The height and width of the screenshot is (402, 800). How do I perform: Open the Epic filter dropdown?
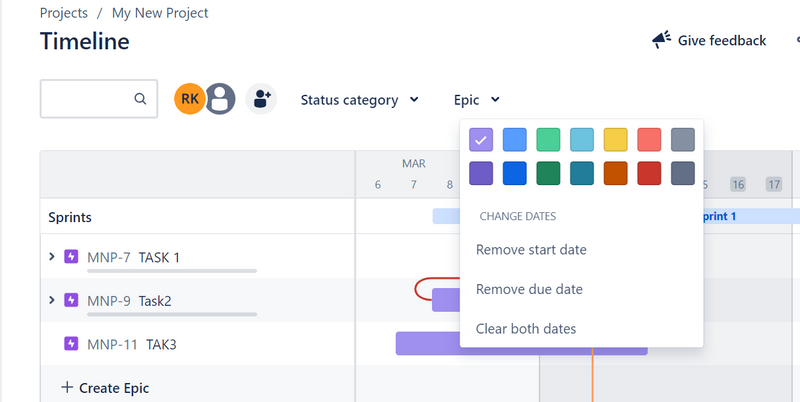(476, 100)
